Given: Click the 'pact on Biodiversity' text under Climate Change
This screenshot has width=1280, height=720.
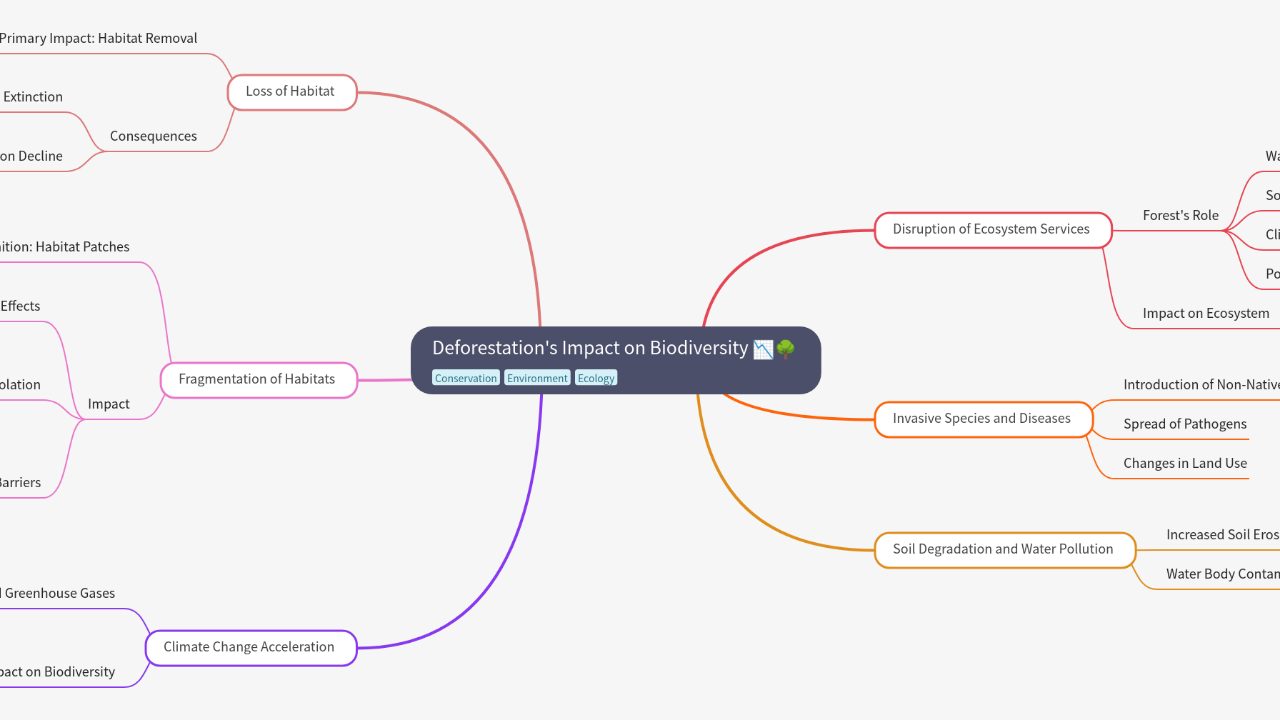Looking at the screenshot, I should point(58,672).
